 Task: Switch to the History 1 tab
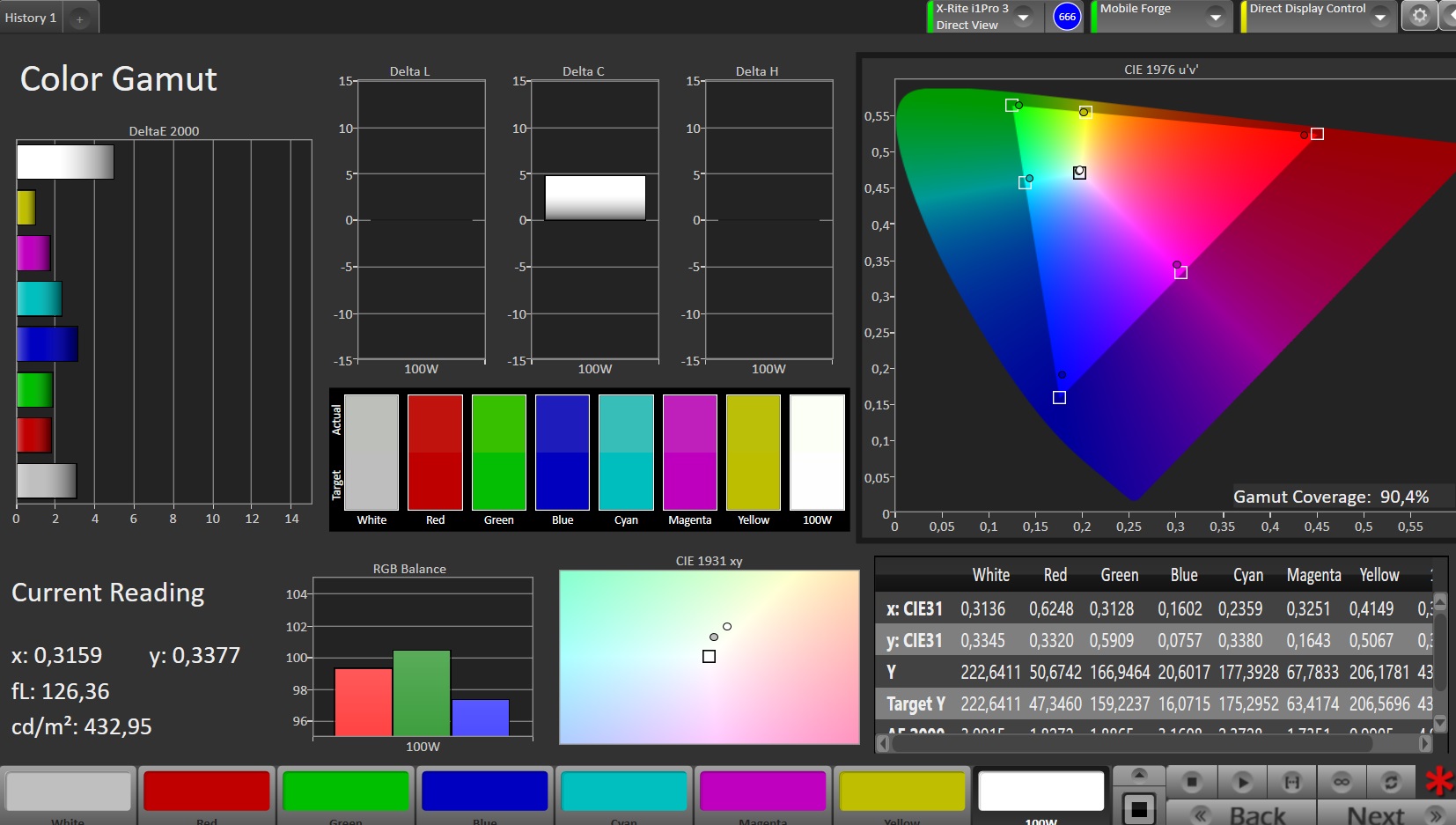[31, 18]
